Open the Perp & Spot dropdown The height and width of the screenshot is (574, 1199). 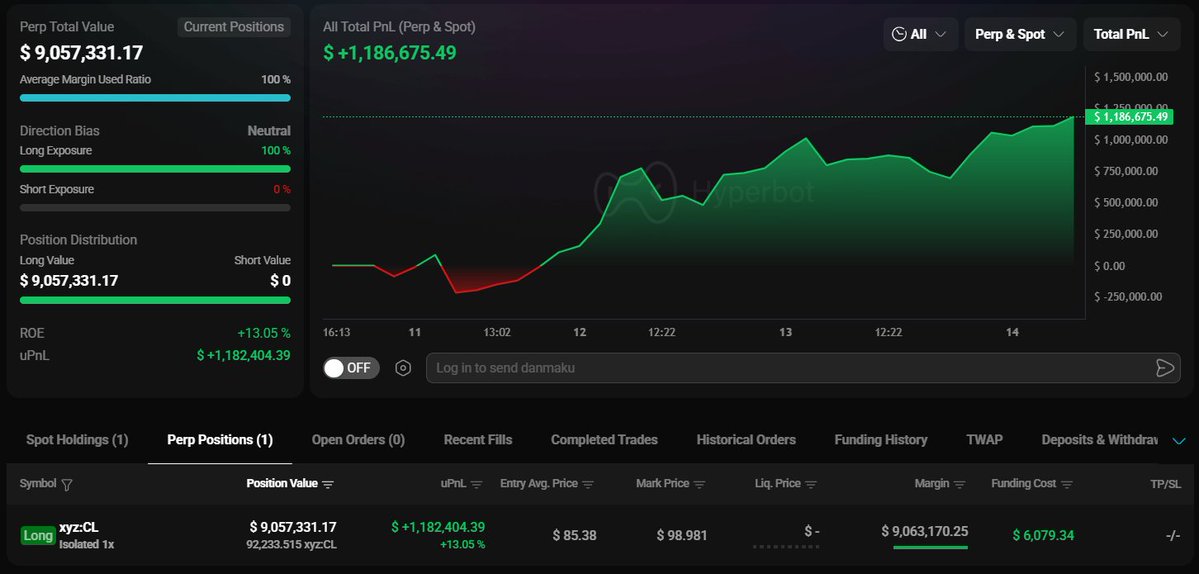1020,34
